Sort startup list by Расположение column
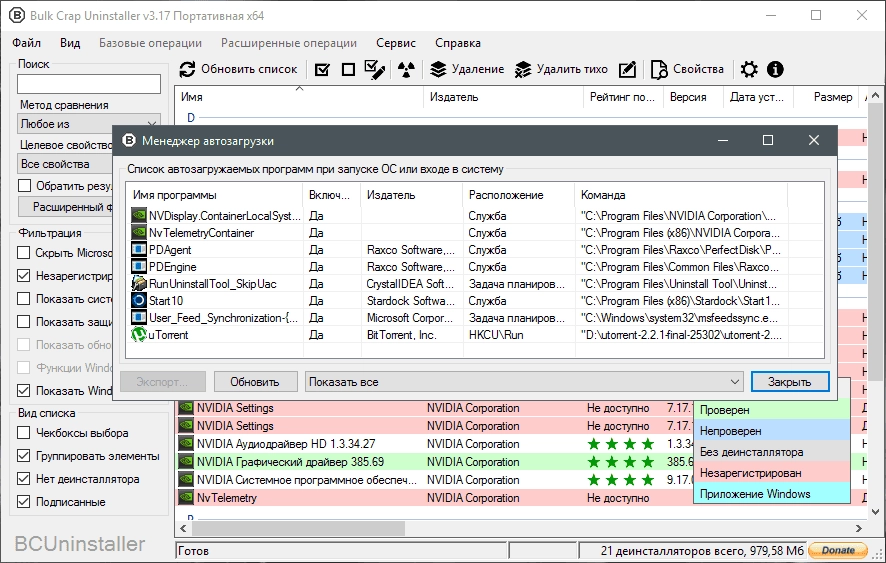886x563 pixels. tap(519, 195)
